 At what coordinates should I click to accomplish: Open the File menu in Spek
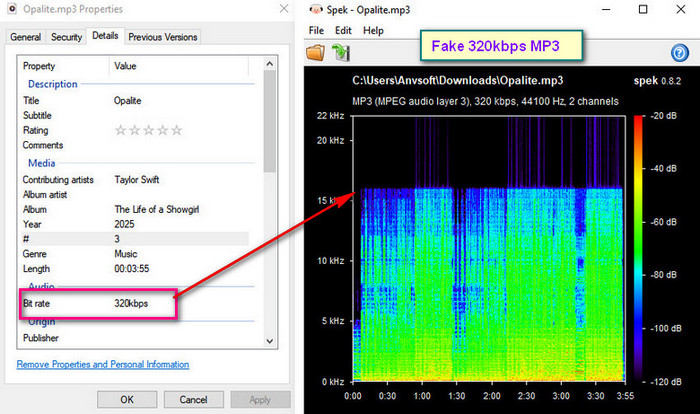(x=316, y=30)
